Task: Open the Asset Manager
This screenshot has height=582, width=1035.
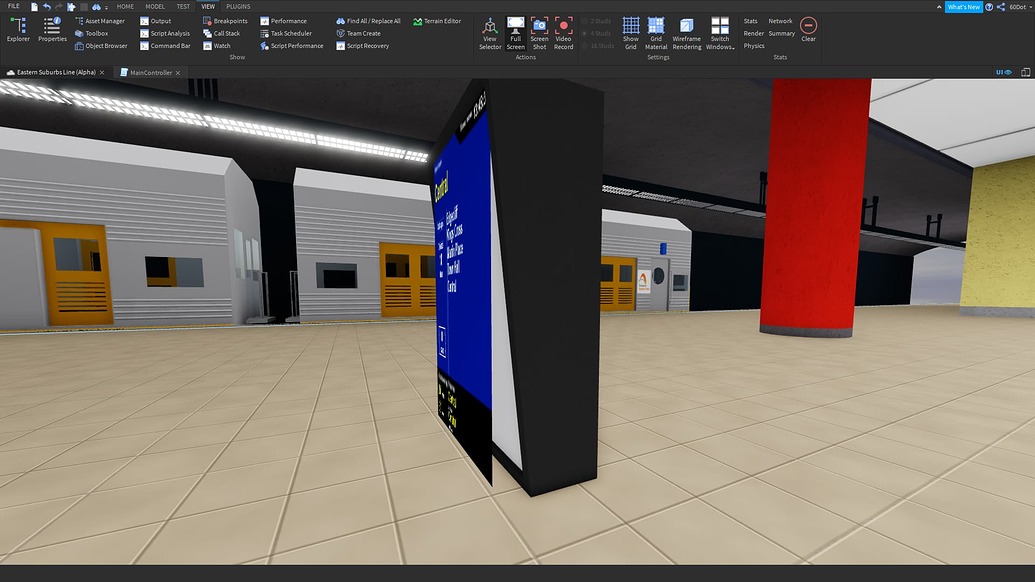Action: 102,20
